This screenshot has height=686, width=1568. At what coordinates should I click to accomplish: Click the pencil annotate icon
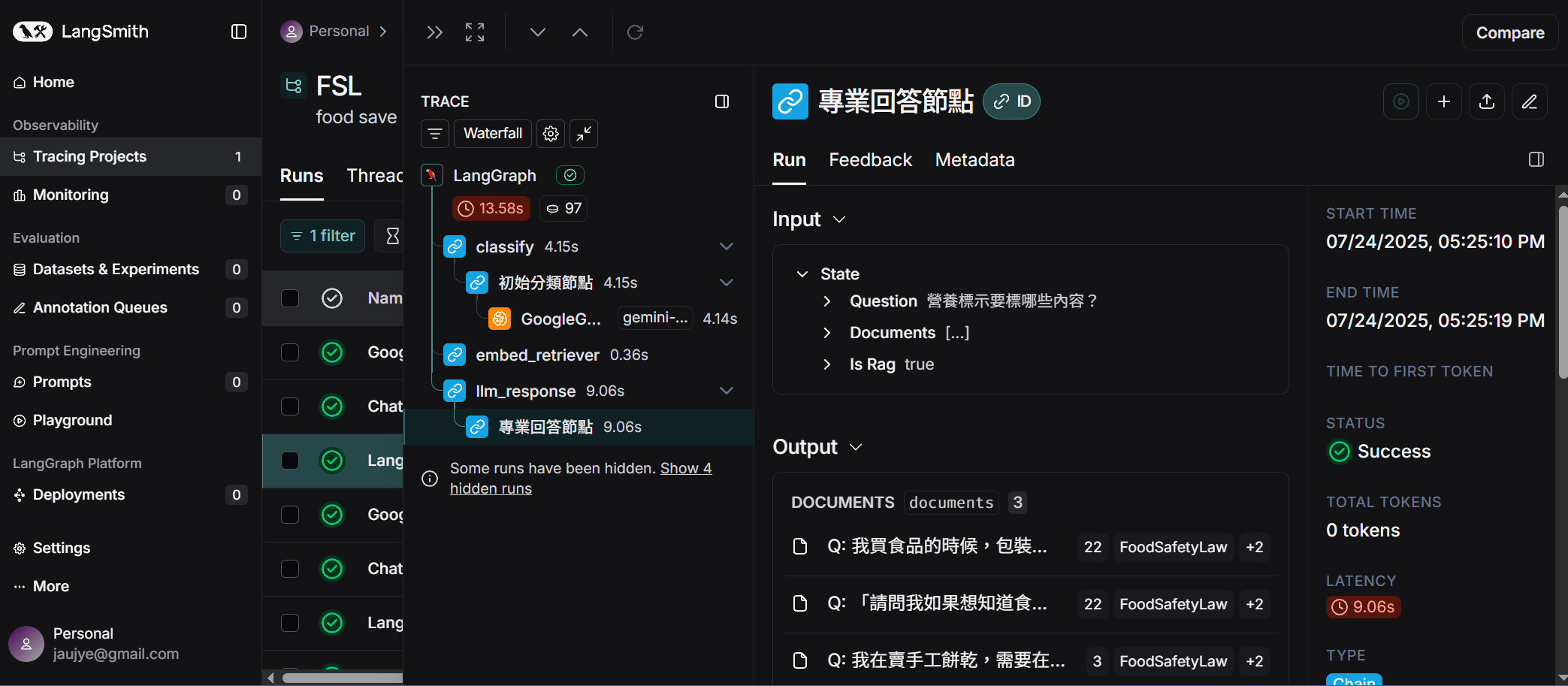coord(1530,101)
